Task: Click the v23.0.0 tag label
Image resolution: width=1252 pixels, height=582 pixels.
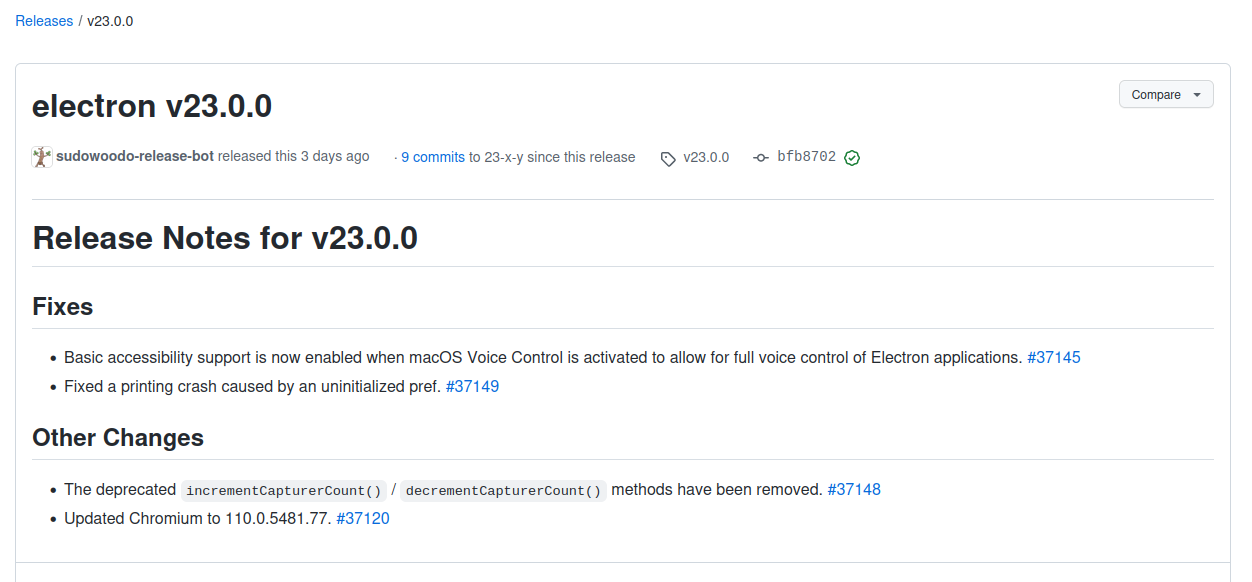Action: 703,157
